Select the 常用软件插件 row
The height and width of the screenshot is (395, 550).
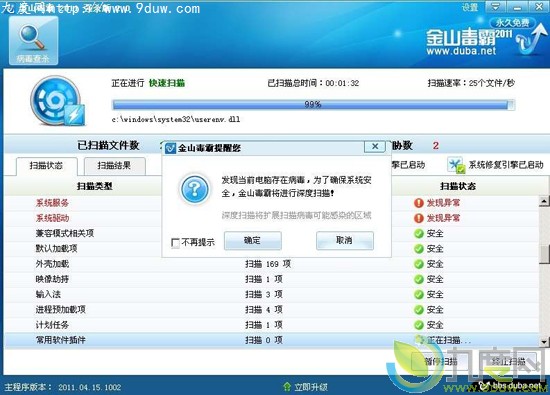click(272, 340)
